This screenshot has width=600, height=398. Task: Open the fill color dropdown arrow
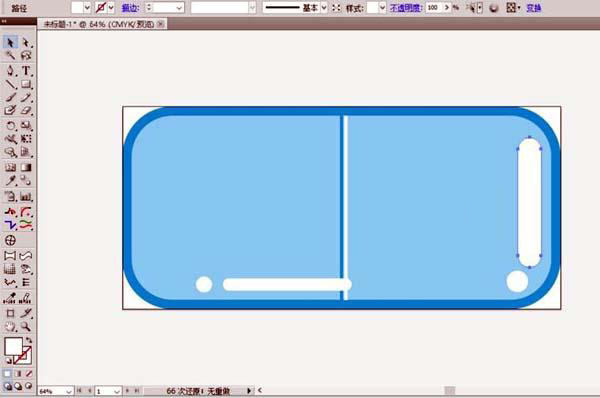[x=87, y=7]
